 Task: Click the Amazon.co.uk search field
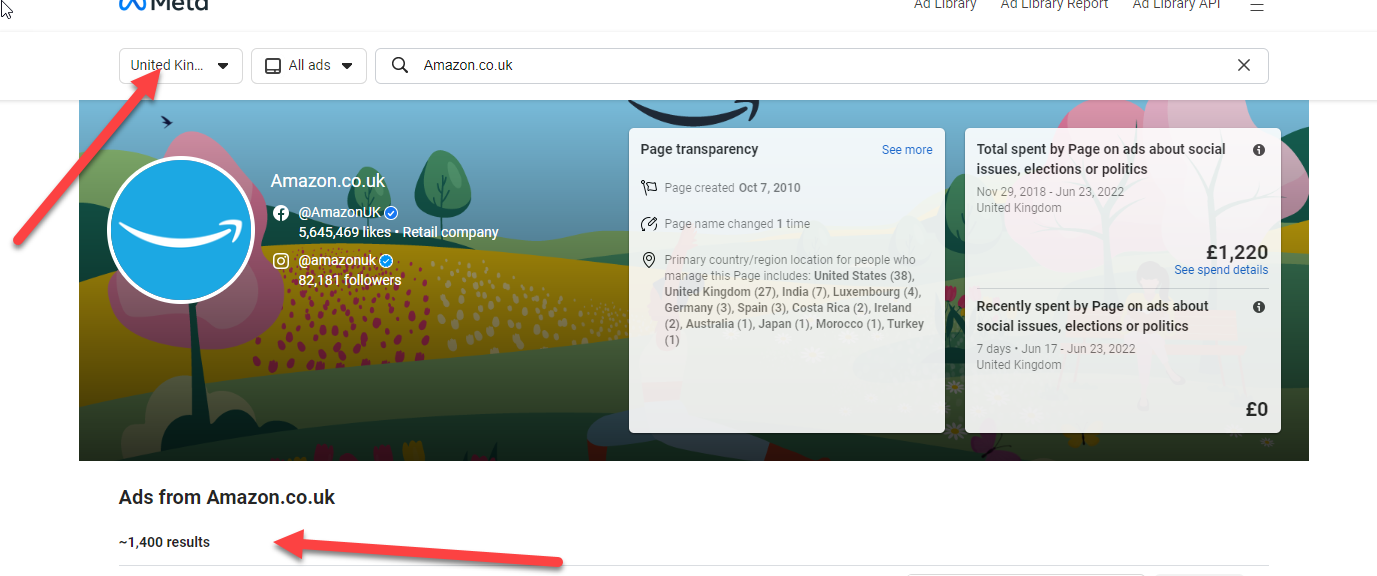pyautogui.click(x=821, y=66)
